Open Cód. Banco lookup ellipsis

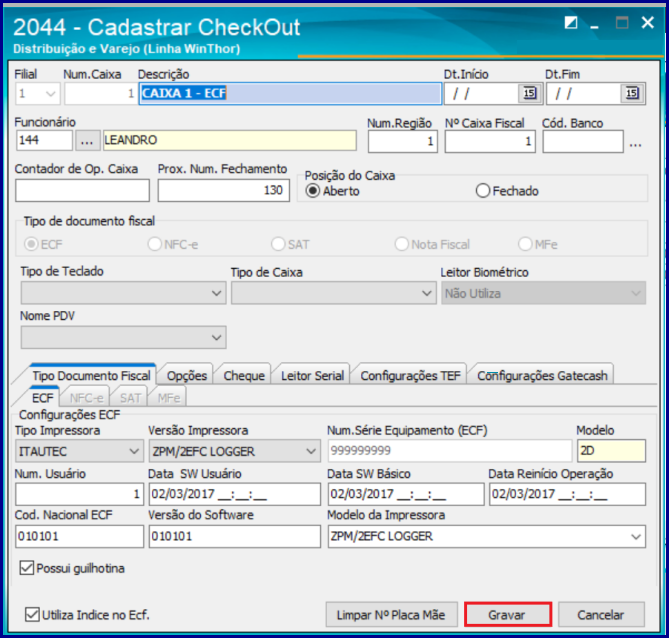(x=636, y=144)
